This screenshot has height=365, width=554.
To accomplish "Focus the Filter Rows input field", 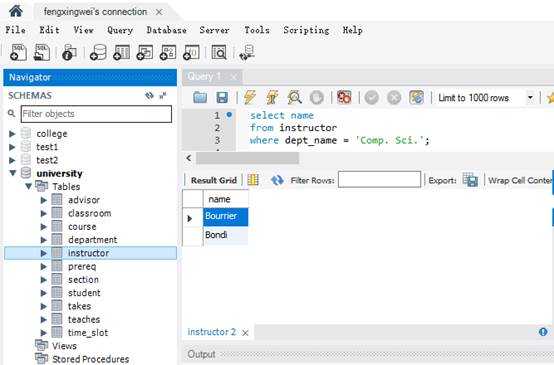I will [x=379, y=179].
